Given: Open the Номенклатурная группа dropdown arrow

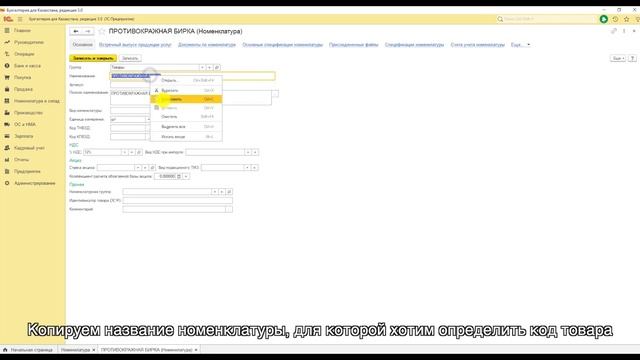Looking at the screenshot, I should (x=214, y=192).
